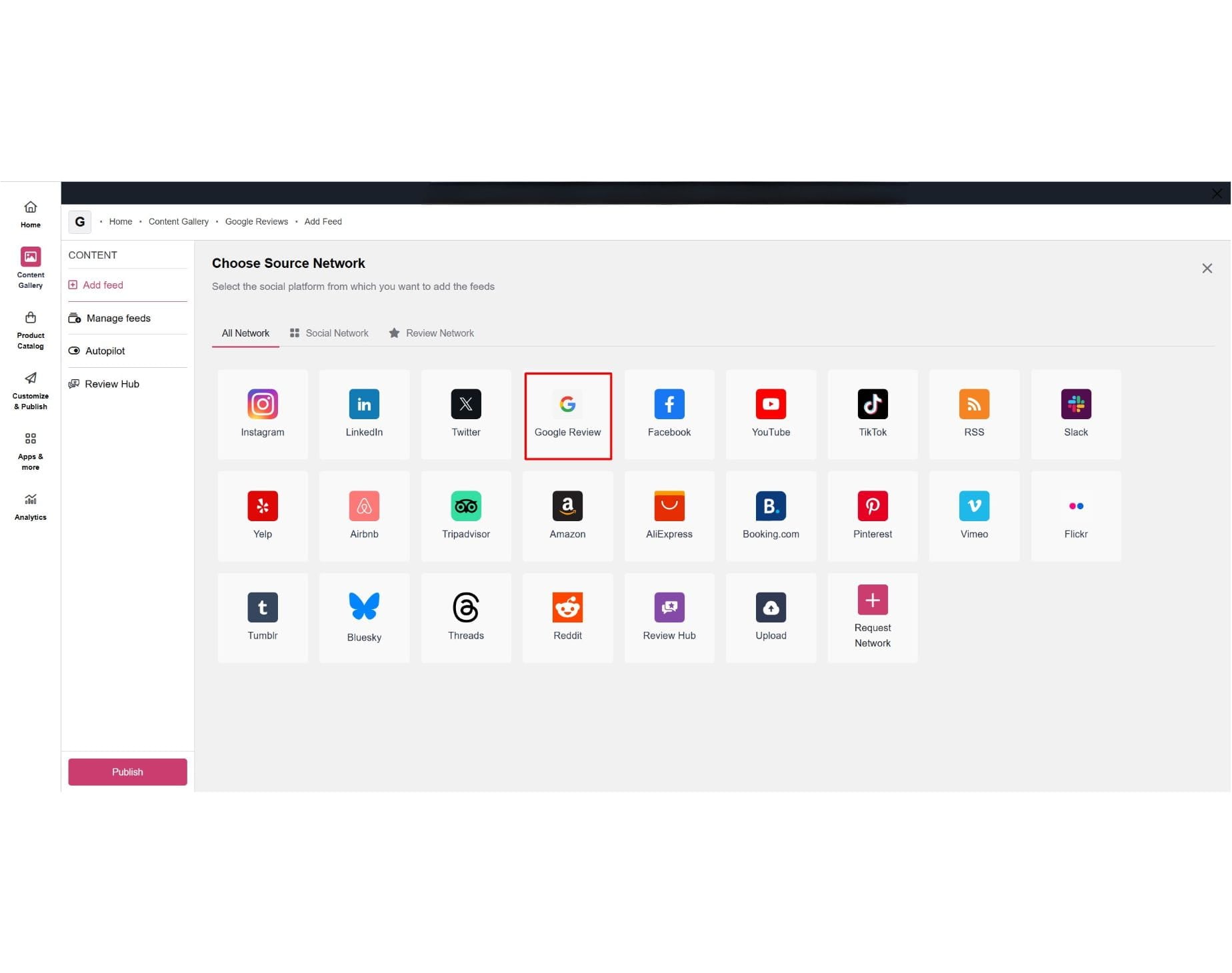Close the Choose Source Network panel
Image resolution: width=1232 pixels, height=973 pixels.
coord(1207,268)
